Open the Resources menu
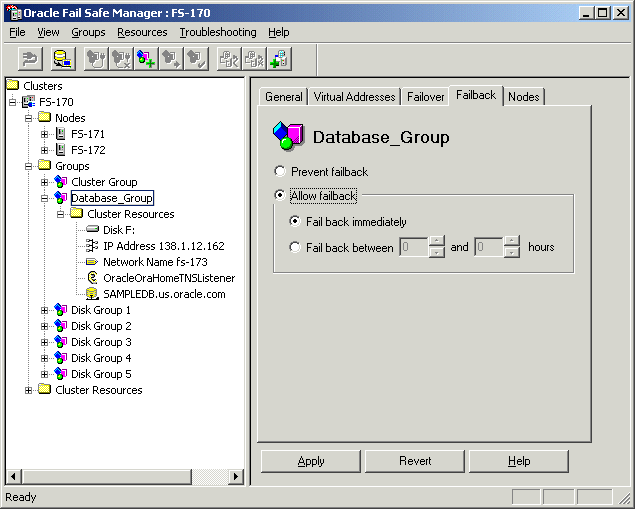 tap(142, 32)
